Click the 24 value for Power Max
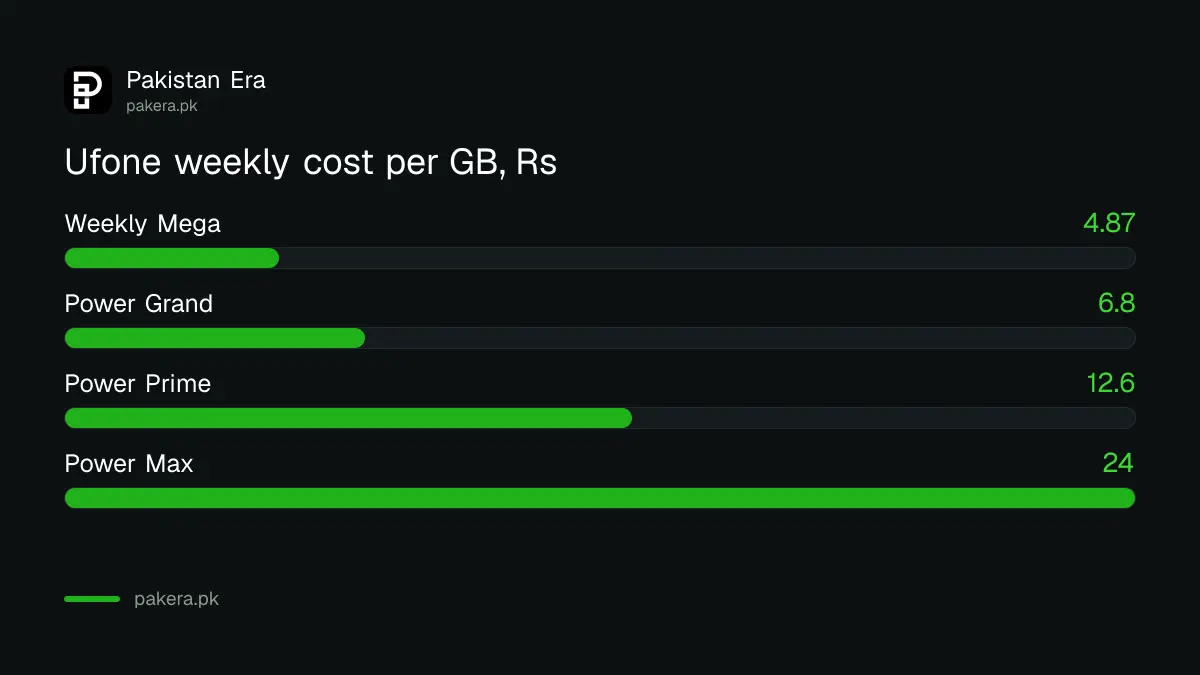This screenshot has height=675, width=1200. point(1118,463)
